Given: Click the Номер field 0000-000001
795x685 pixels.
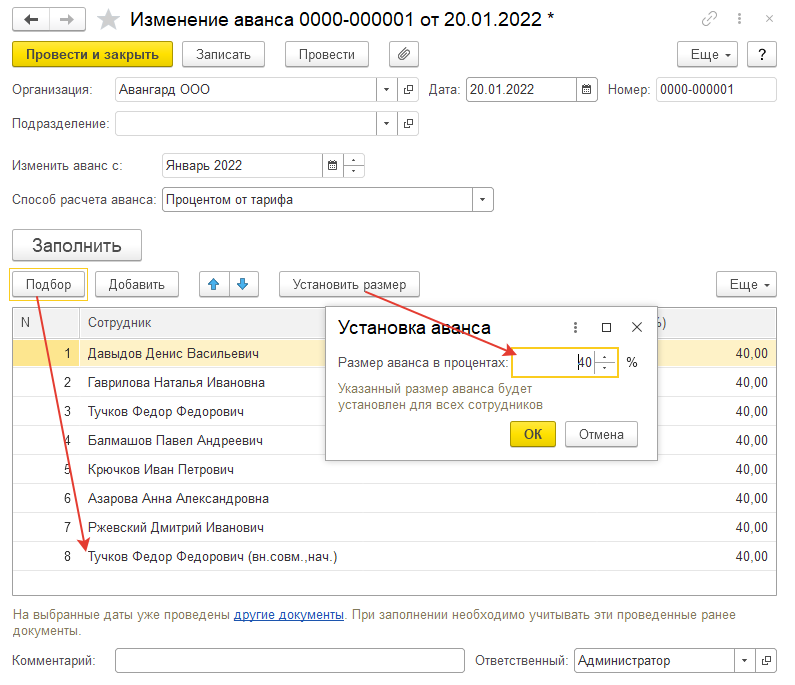Looking at the screenshot, I should (x=716, y=90).
